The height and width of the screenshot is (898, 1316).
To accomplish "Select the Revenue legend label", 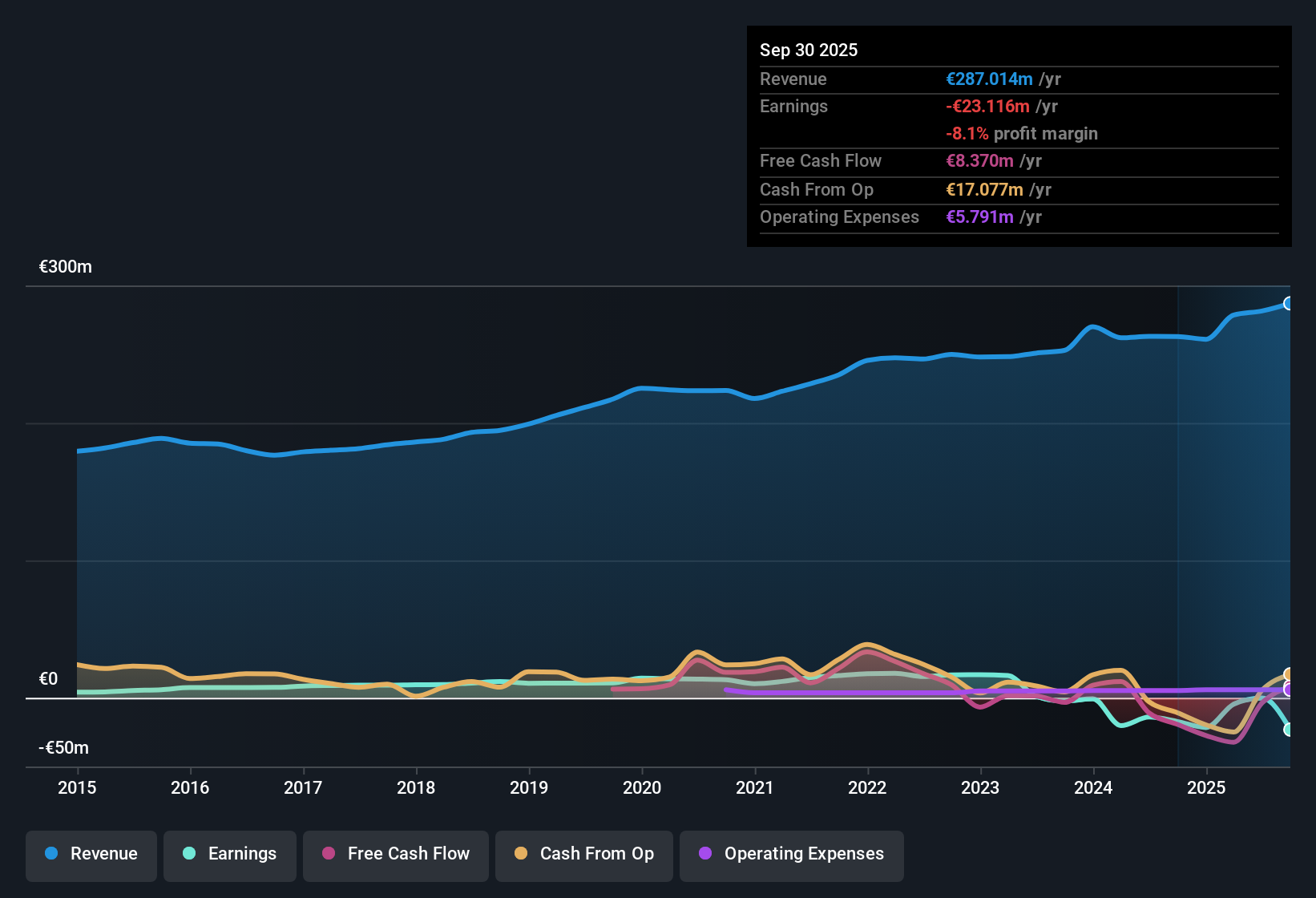I will point(103,854).
